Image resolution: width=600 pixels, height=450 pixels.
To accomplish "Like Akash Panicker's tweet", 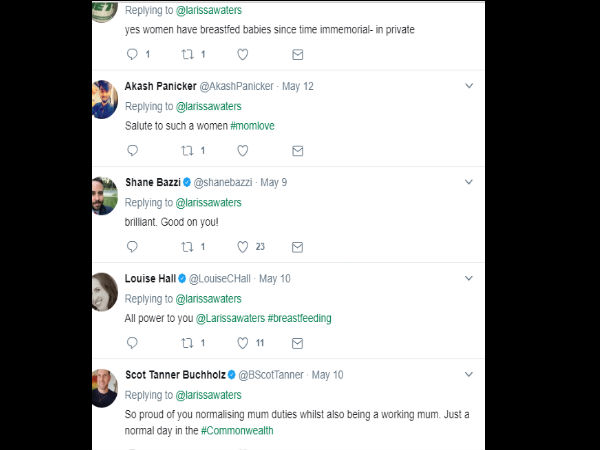I will [x=242, y=150].
